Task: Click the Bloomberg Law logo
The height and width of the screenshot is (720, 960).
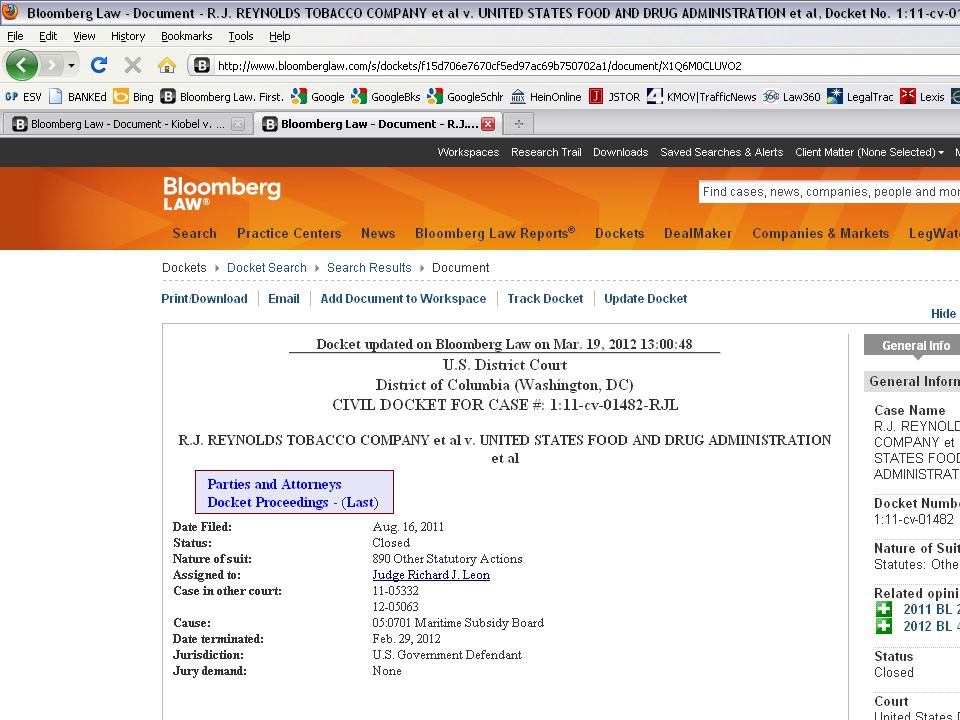Action: click(x=222, y=193)
